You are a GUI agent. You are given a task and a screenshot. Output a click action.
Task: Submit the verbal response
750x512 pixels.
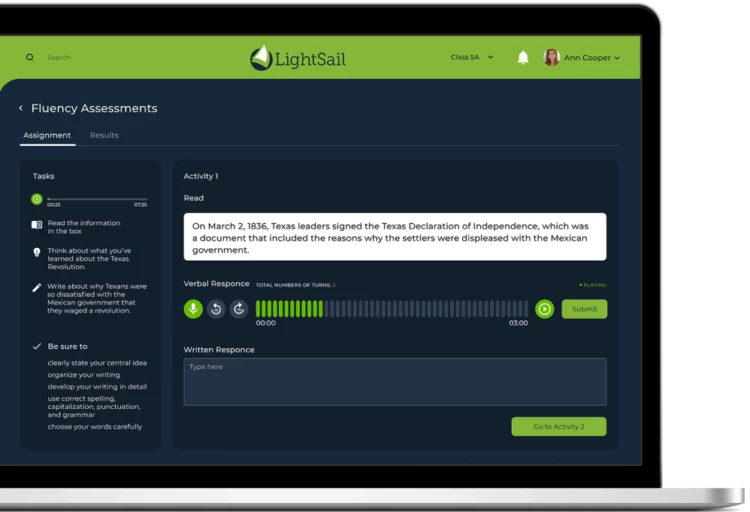[x=584, y=309]
